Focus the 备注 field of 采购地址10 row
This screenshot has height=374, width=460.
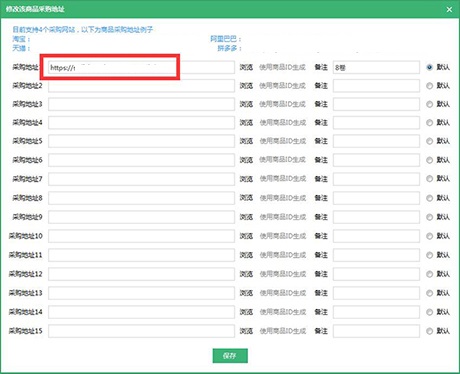pos(376,236)
